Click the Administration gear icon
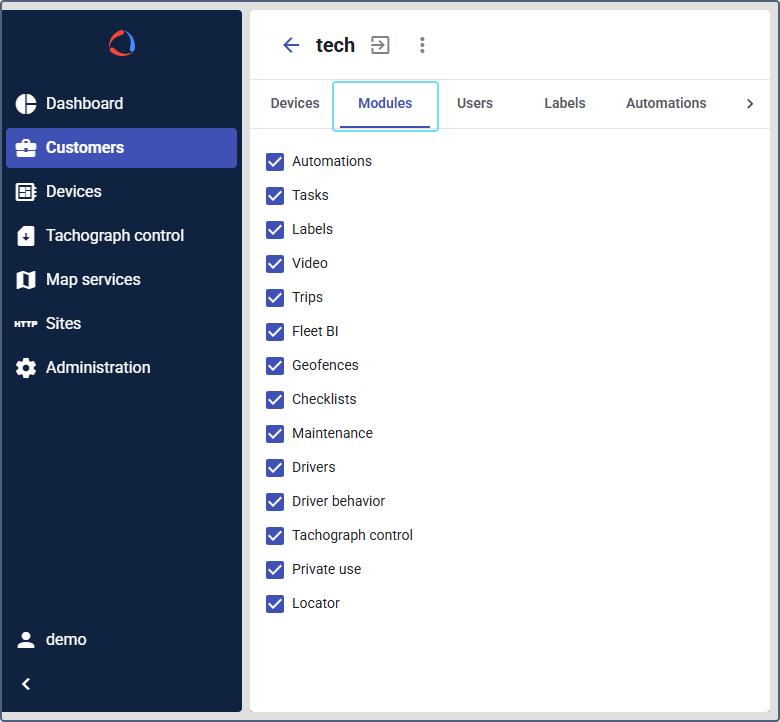Screen dimensions: 780x722 [x=26, y=368]
